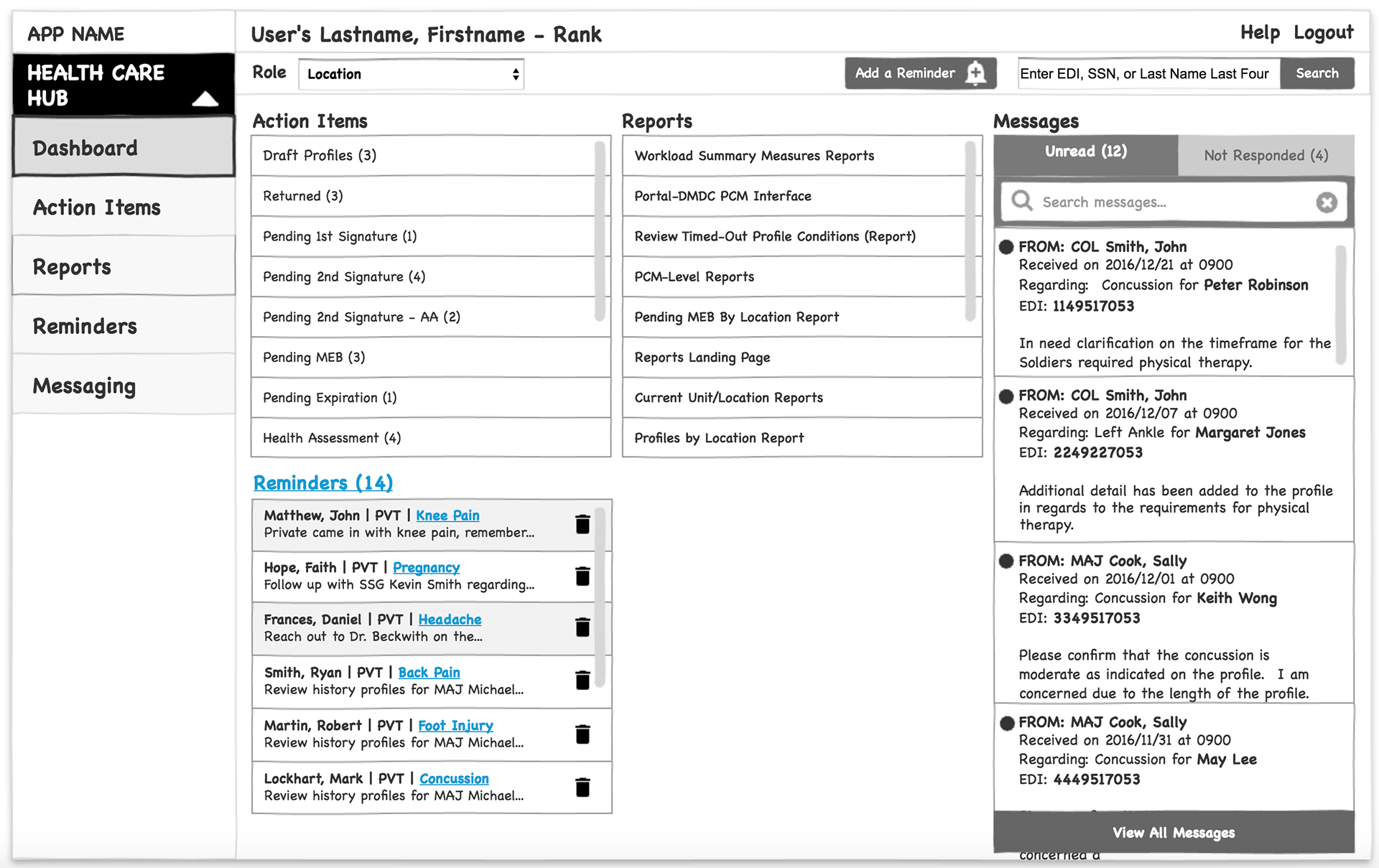Screen dimensions: 1379x868
Task: Open Current Unit/Location Reports
Action: pos(802,397)
